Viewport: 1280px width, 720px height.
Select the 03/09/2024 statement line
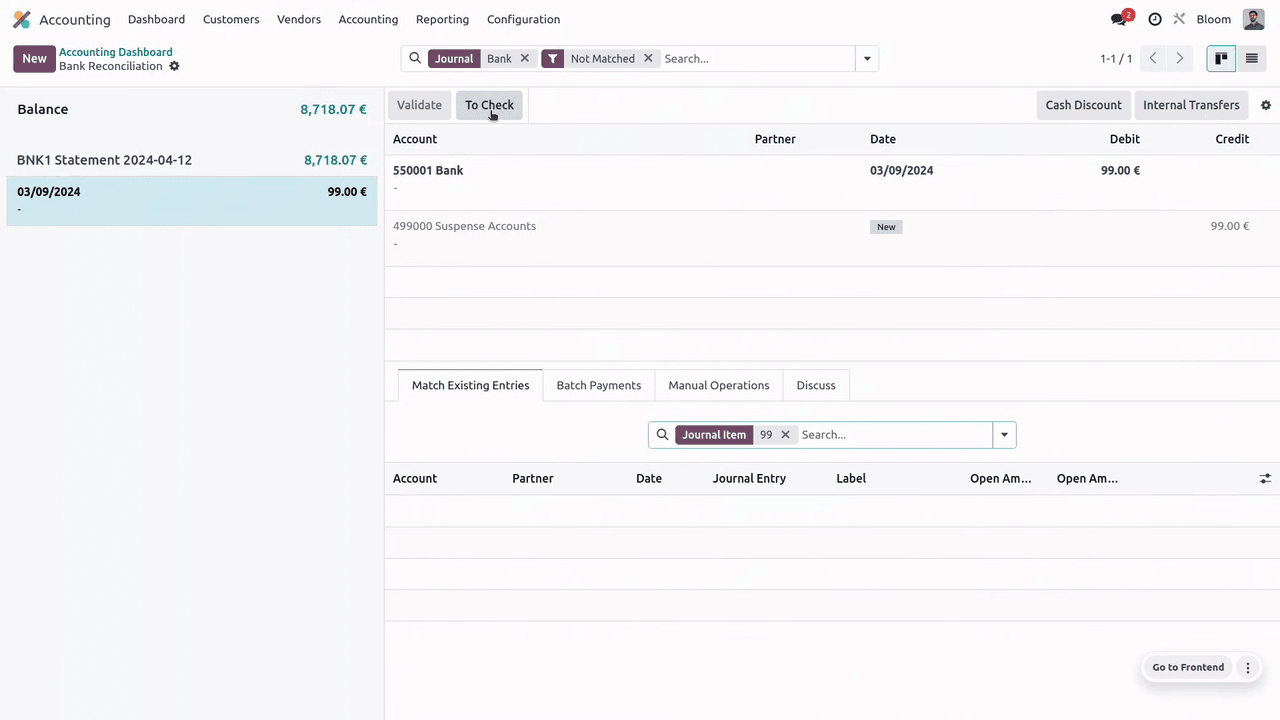(191, 200)
